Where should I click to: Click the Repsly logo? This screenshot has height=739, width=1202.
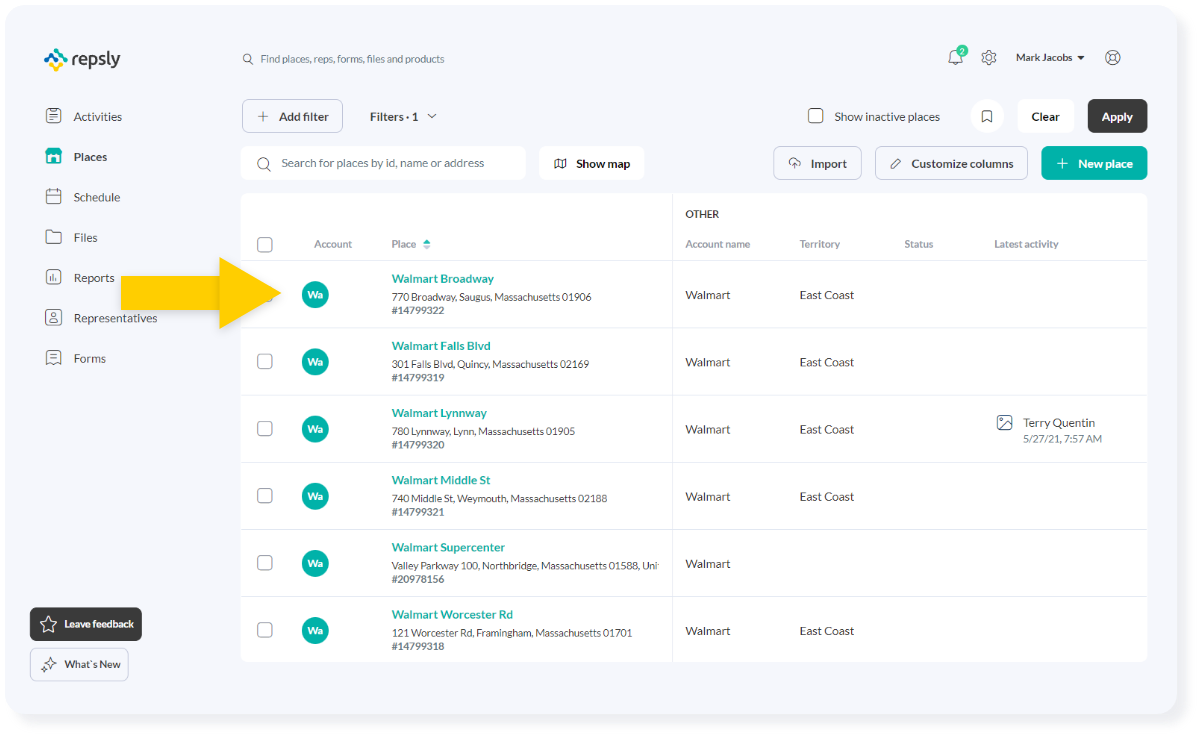pyautogui.click(x=82, y=59)
